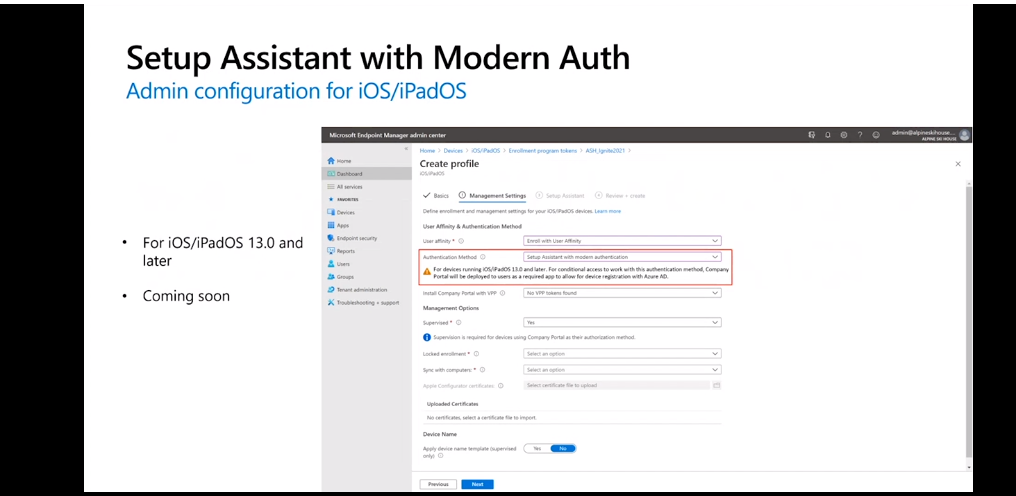Screen dimensions: 1016x496
Task: Open the settings gear in header
Action: coord(844,134)
